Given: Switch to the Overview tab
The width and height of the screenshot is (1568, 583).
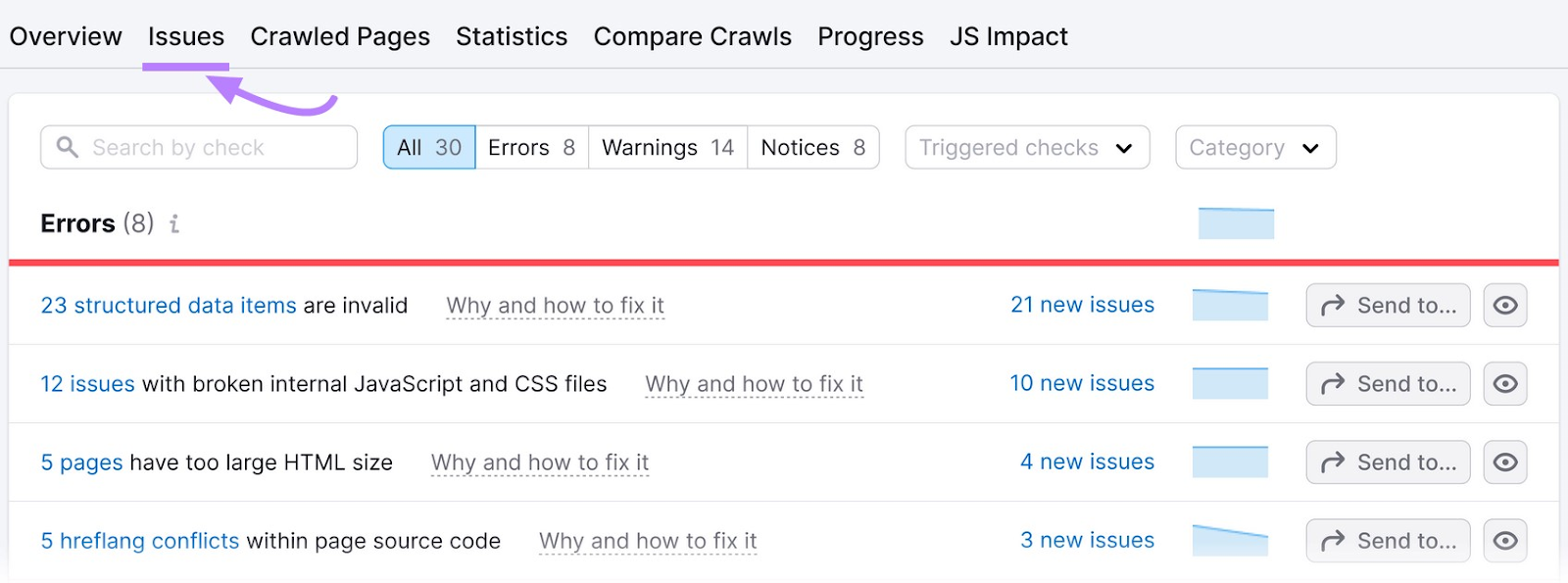Looking at the screenshot, I should pos(65,36).
